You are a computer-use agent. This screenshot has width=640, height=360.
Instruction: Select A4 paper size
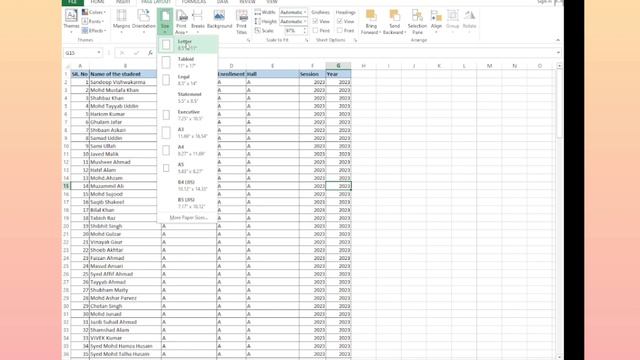[187, 150]
